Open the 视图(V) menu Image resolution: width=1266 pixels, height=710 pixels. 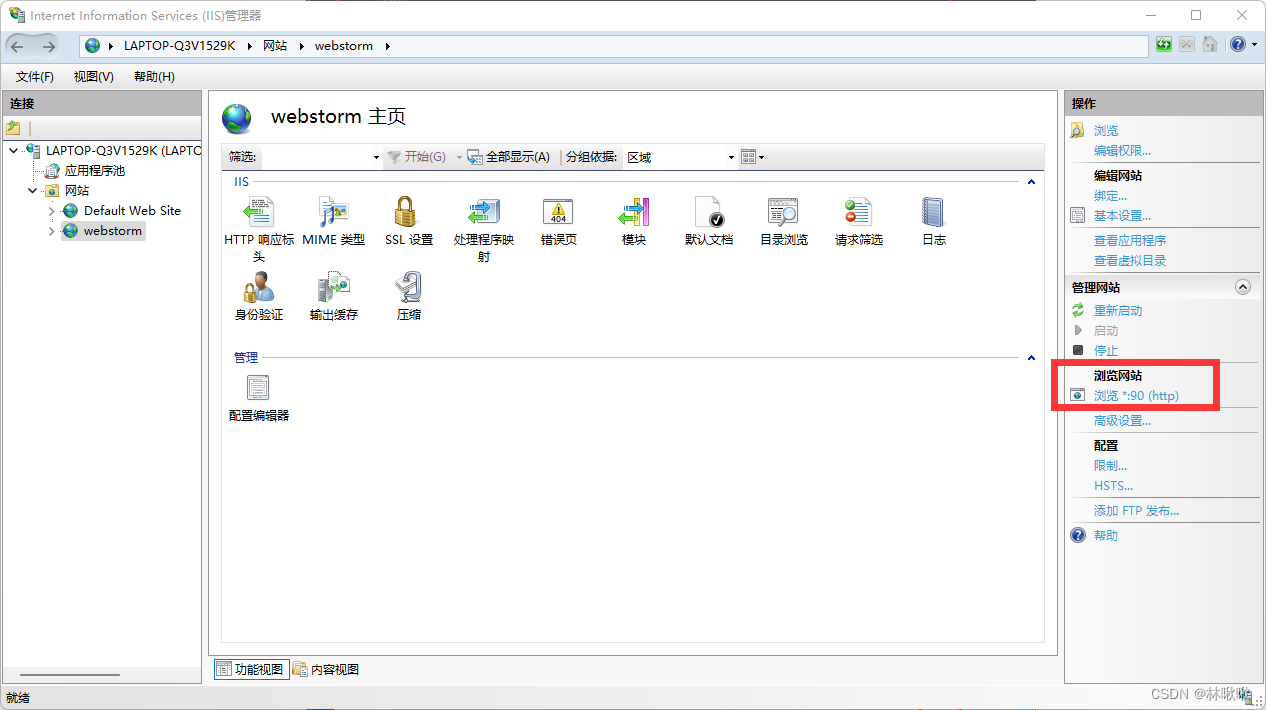tap(94, 77)
